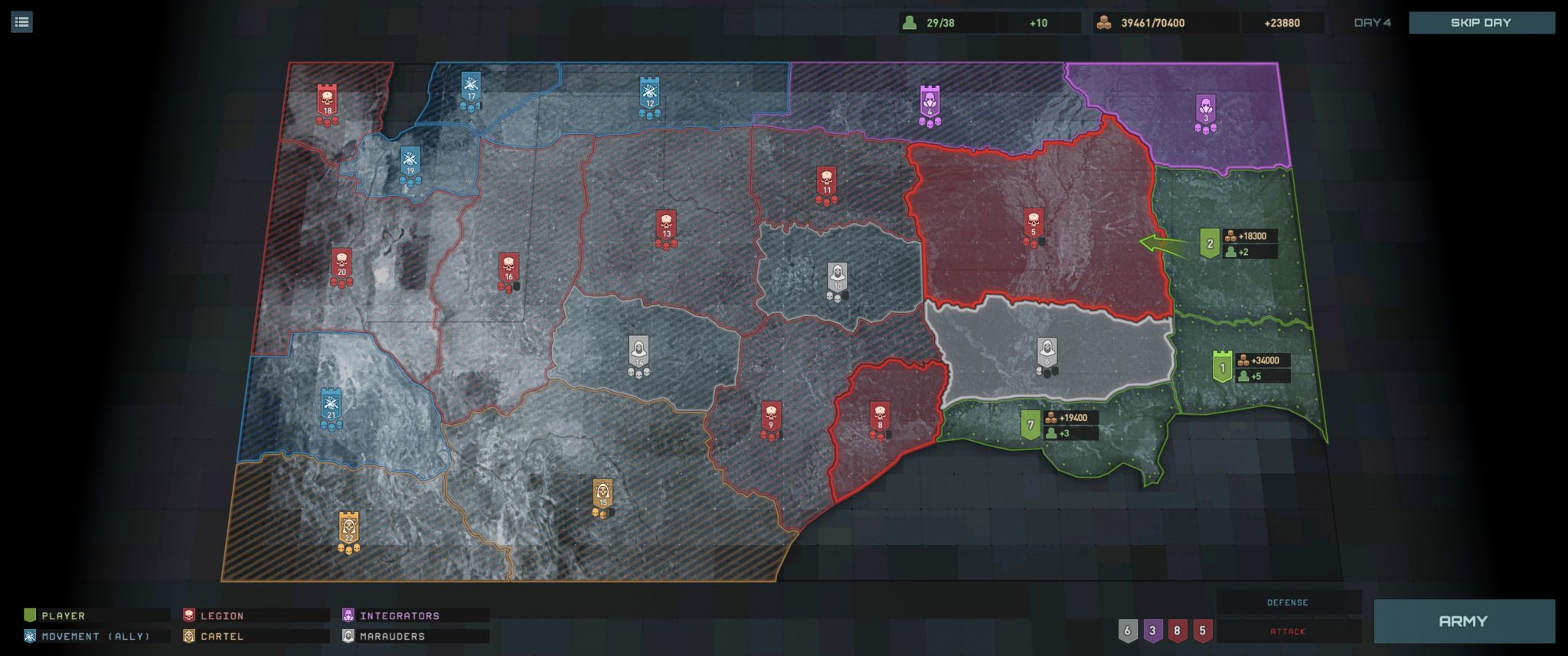This screenshot has width=1568, height=656.
Task: Open the Army panel
Action: pyautogui.click(x=1463, y=621)
